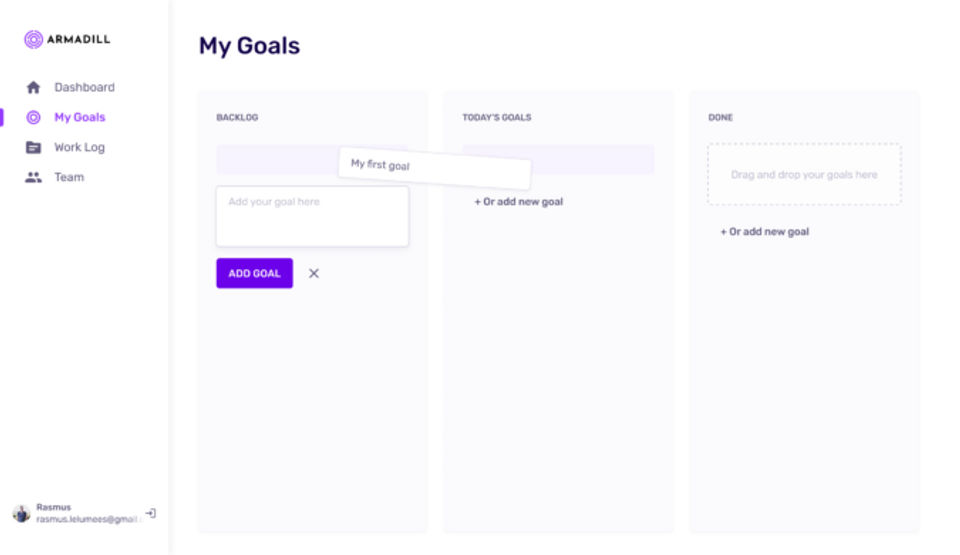Click the logout icon beside the user email
Screen dimensions: 960x555
click(150, 513)
